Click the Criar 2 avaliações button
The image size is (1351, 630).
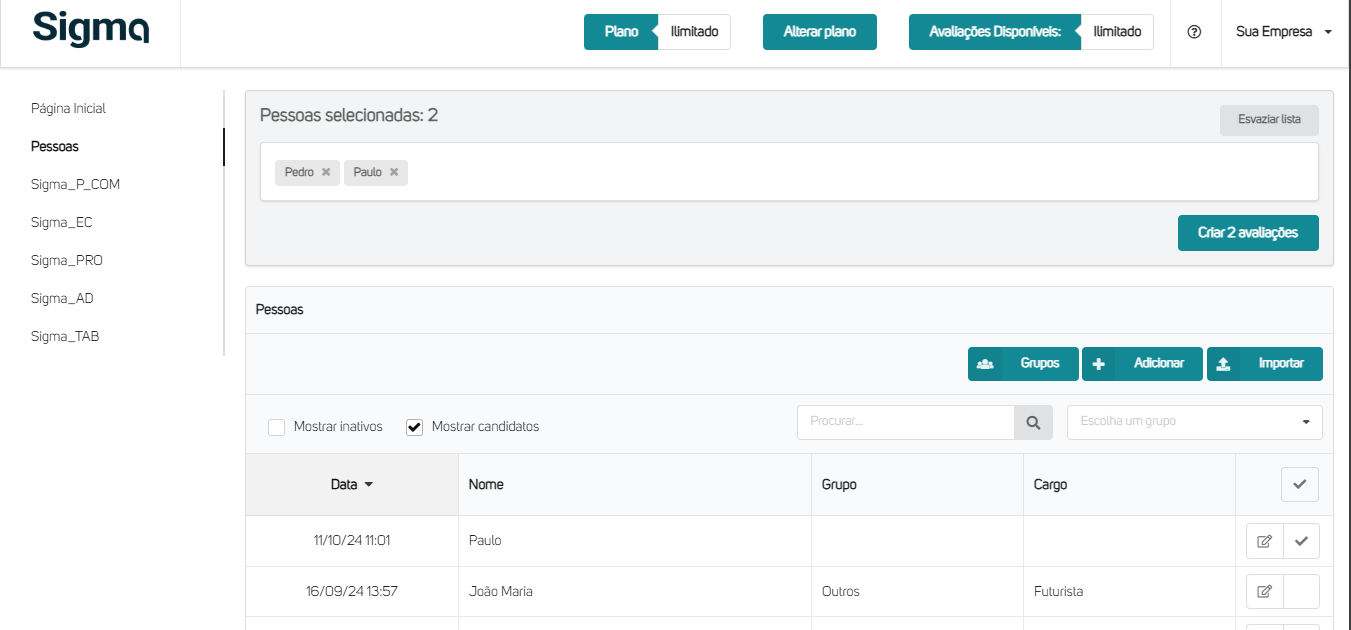[1247, 233]
